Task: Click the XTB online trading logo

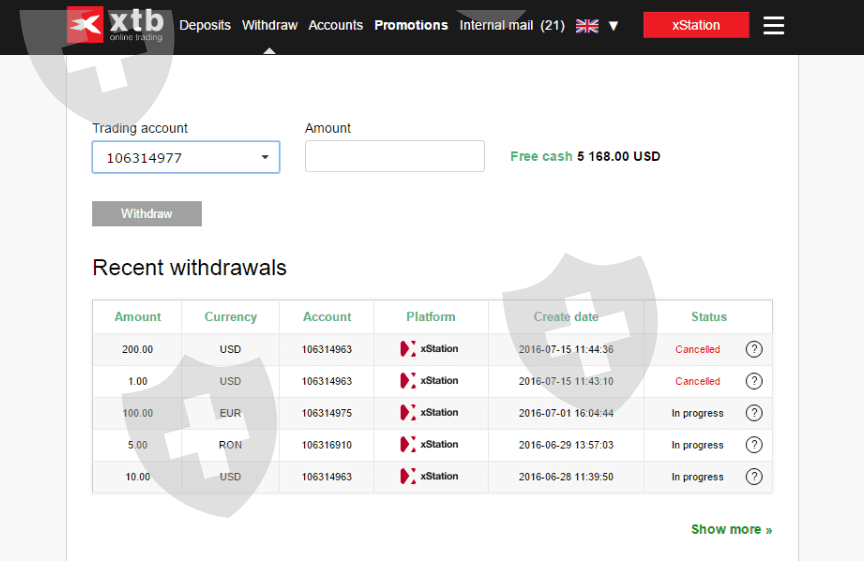Action: [x=115, y=25]
